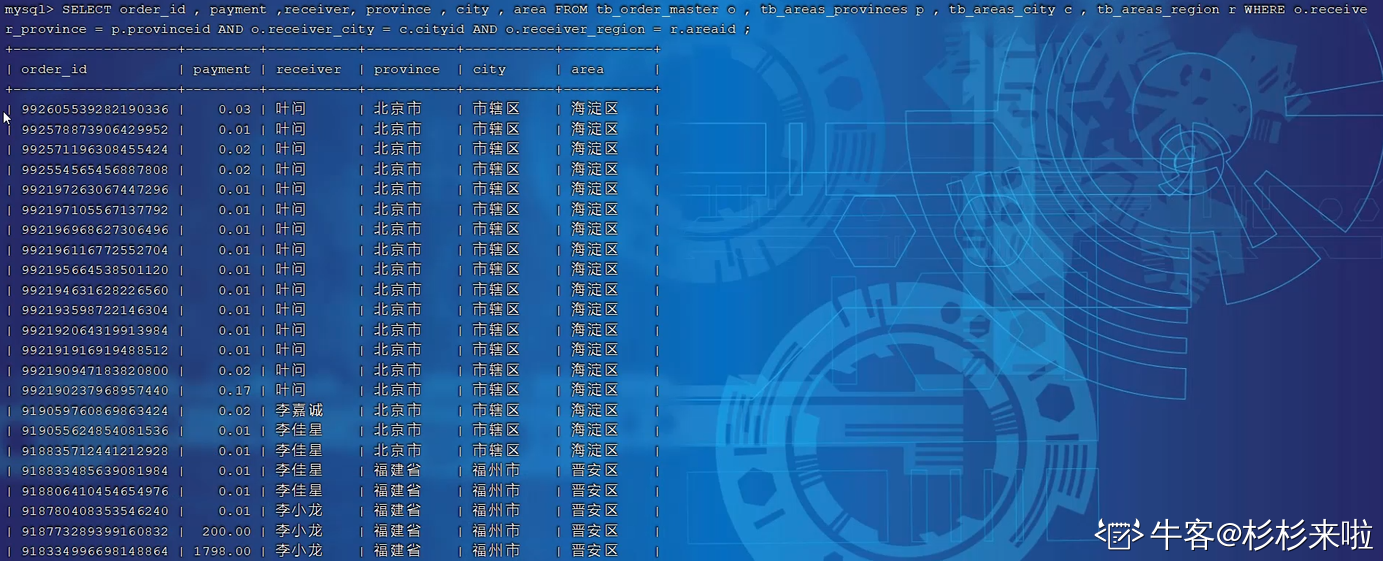This screenshot has height=561, width=1383.
Task: Click payment 0.02 in the 李嘉诚 row
Action: point(235,411)
